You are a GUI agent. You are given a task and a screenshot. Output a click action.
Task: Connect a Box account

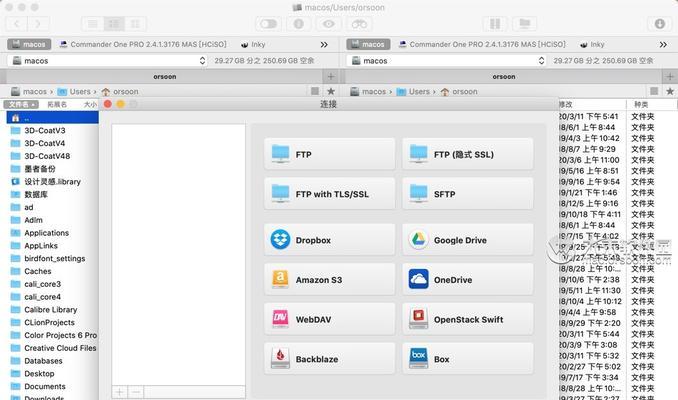coord(467,359)
